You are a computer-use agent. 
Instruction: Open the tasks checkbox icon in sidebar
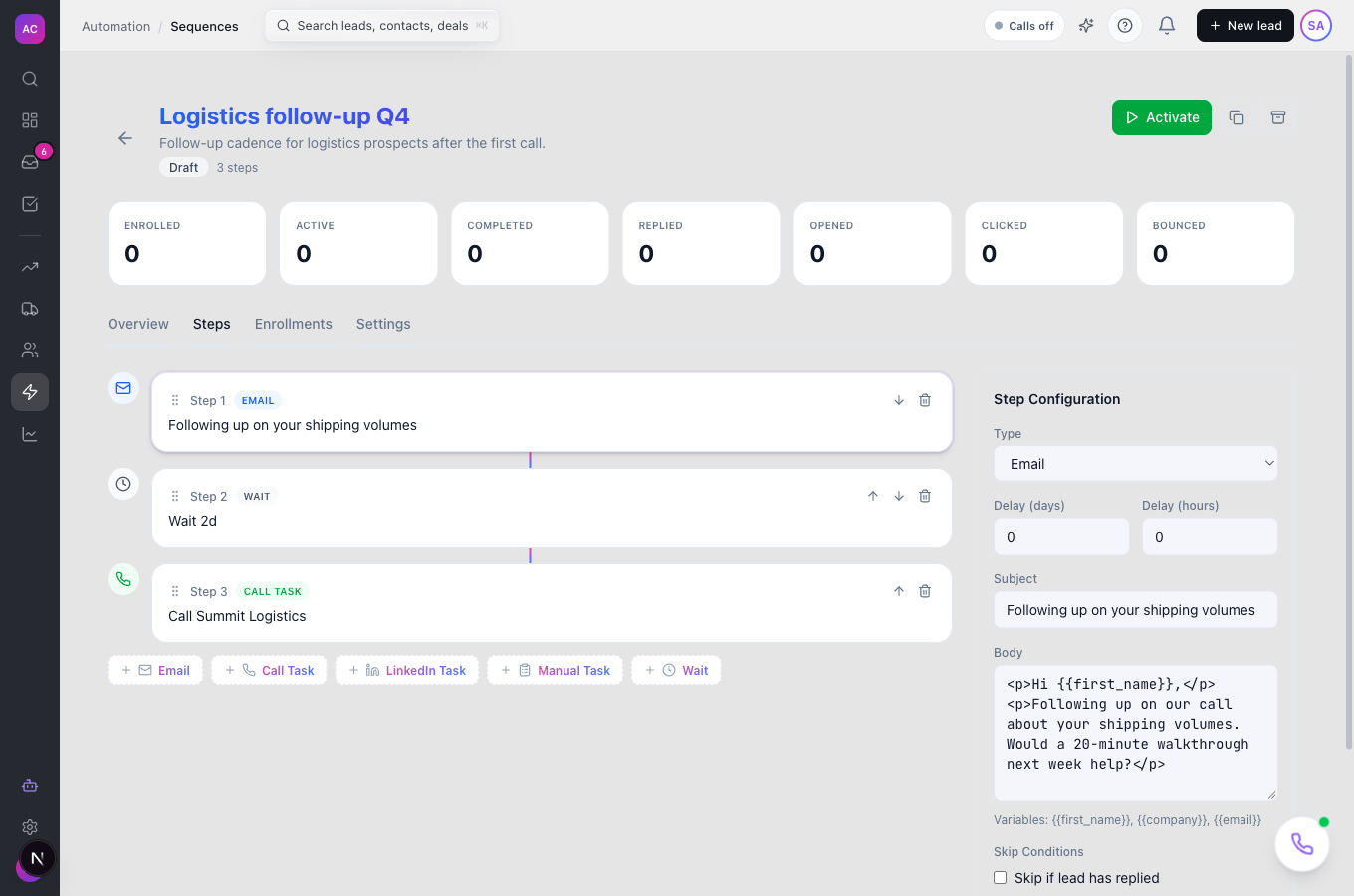click(30, 204)
